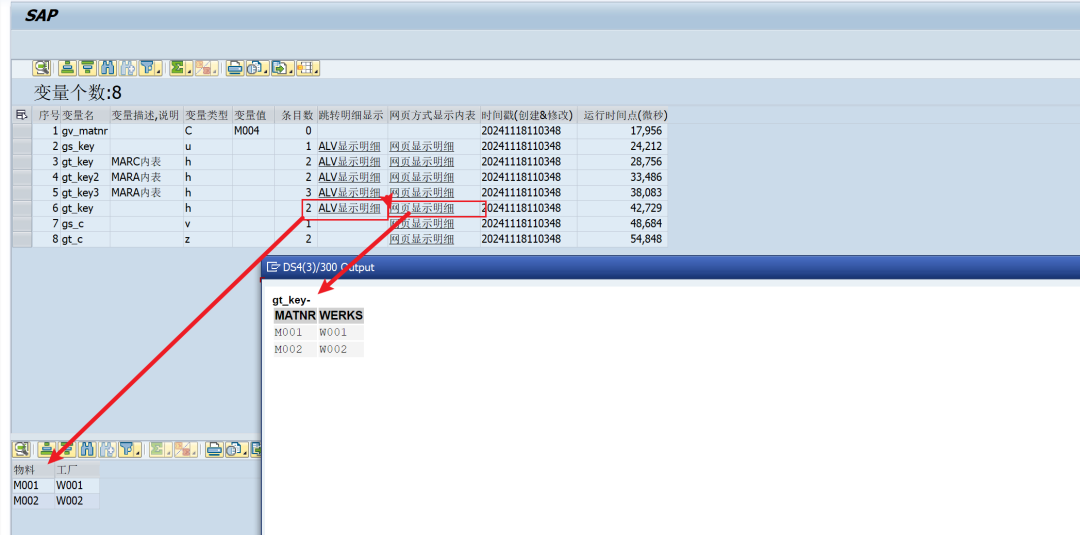1080x535 pixels.
Task: Select the MARC内表 description cell
Action: [x=146, y=162]
